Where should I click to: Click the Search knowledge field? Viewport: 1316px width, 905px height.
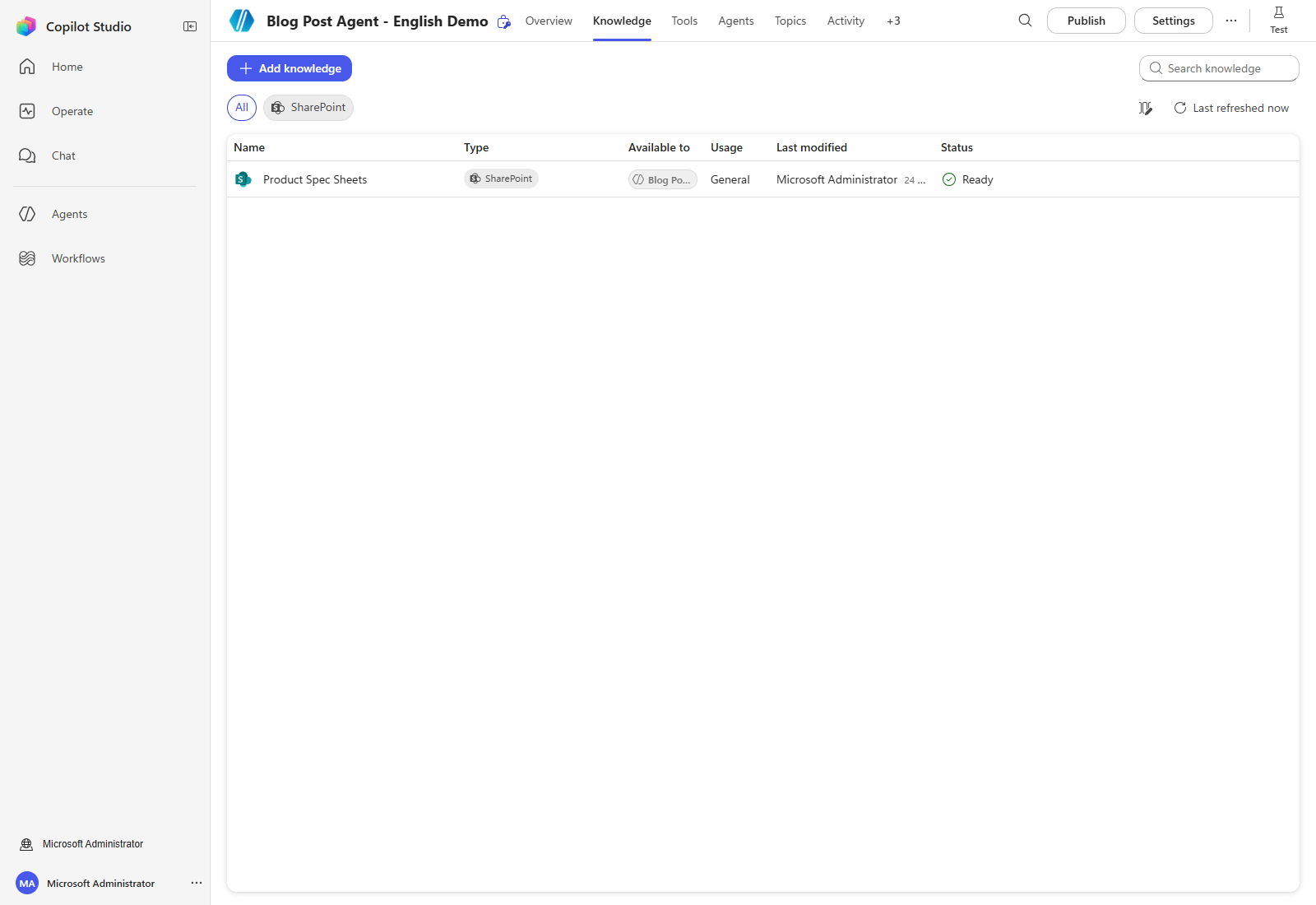pos(1219,68)
